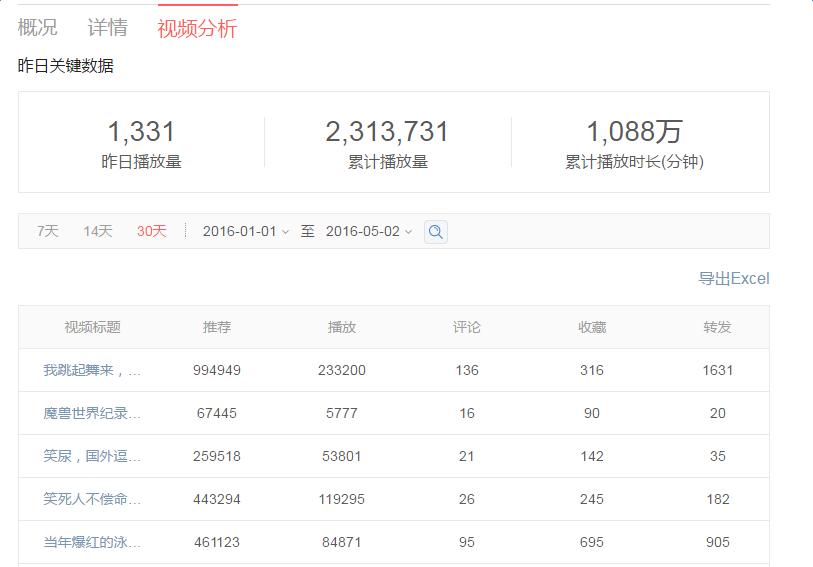Click play count 53801
The width and height of the screenshot is (813, 567).
(342, 456)
